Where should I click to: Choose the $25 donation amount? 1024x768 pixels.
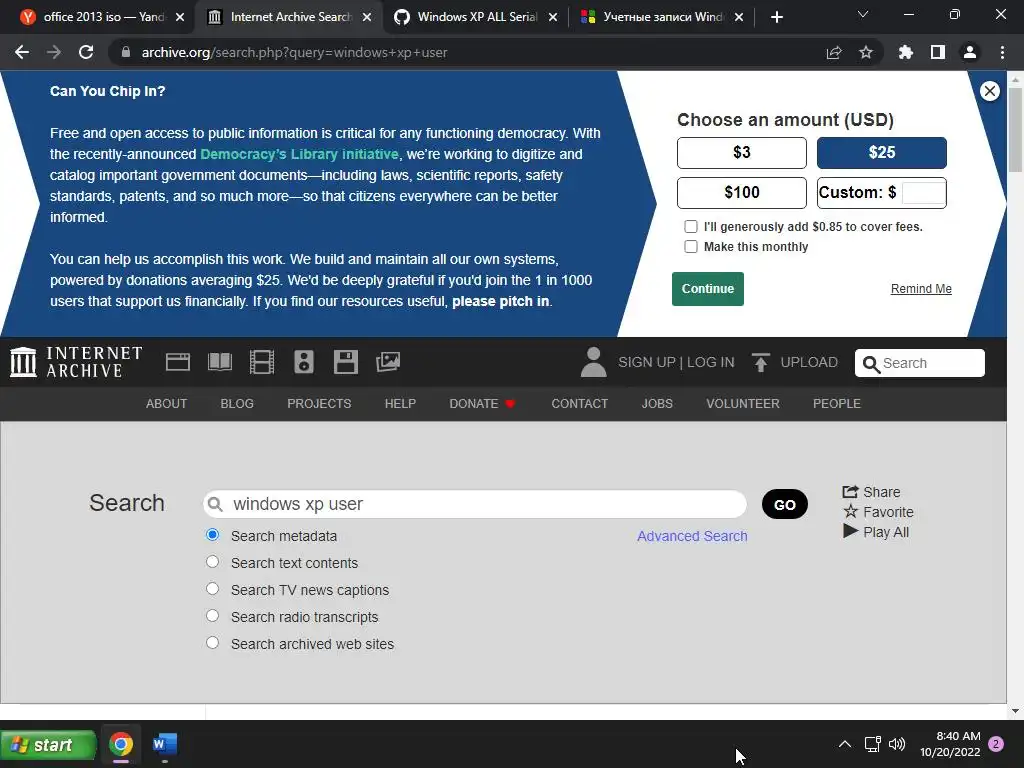pos(882,153)
